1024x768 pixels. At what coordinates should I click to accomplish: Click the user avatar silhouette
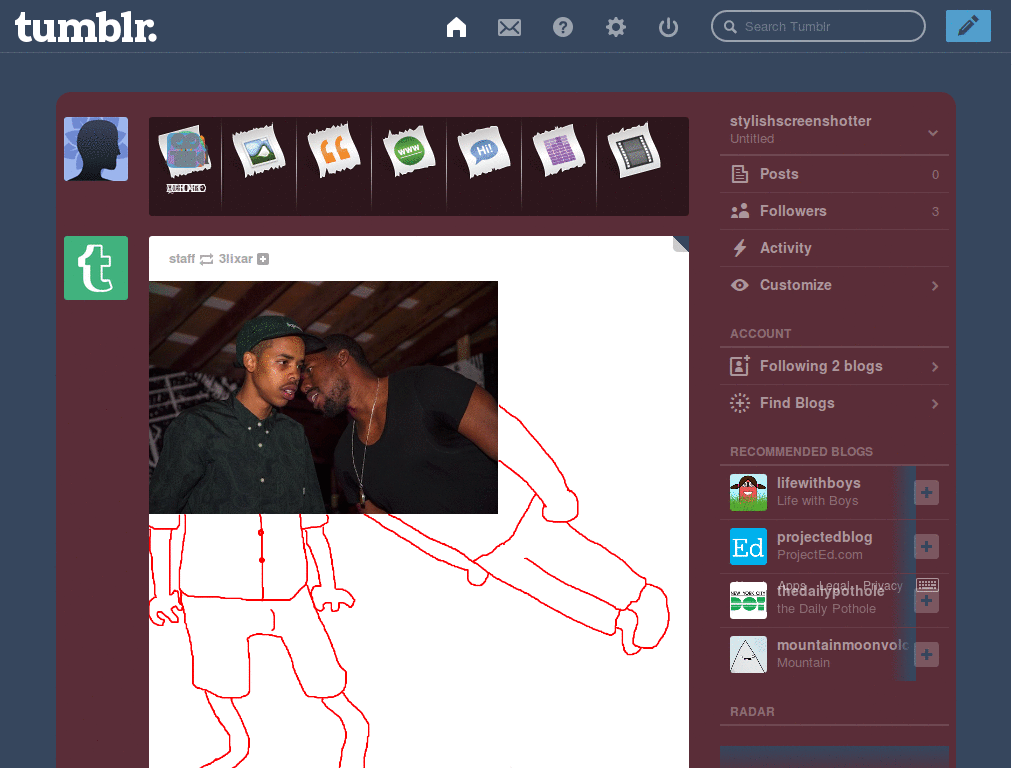click(x=96, y=149)
